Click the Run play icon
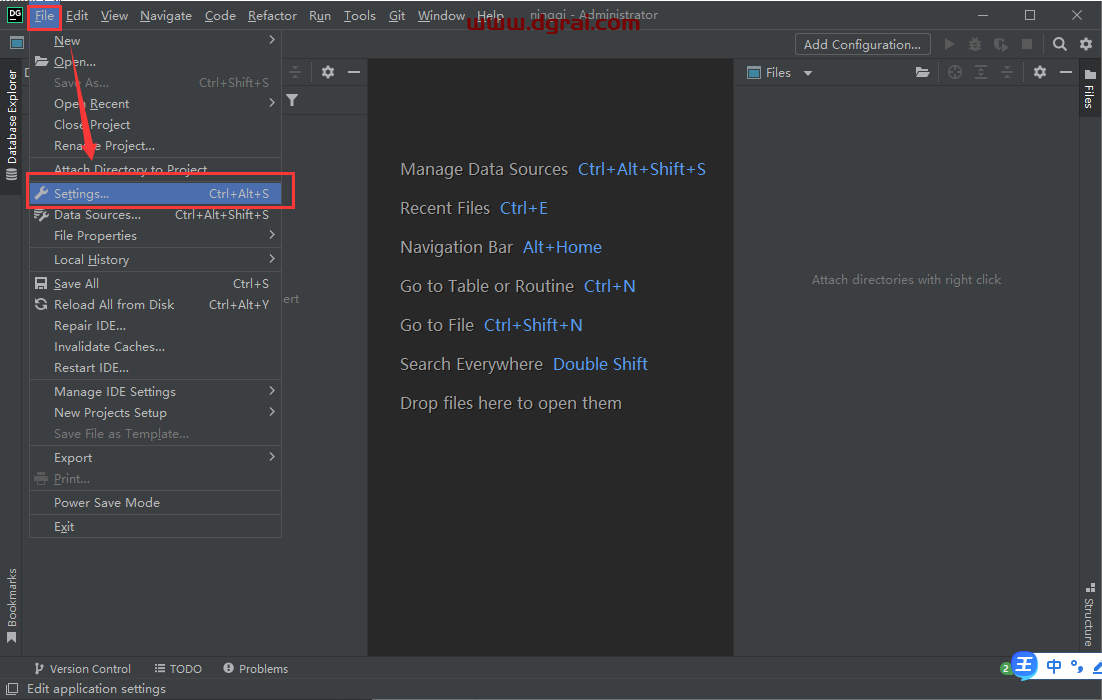 tap(949, 44)
